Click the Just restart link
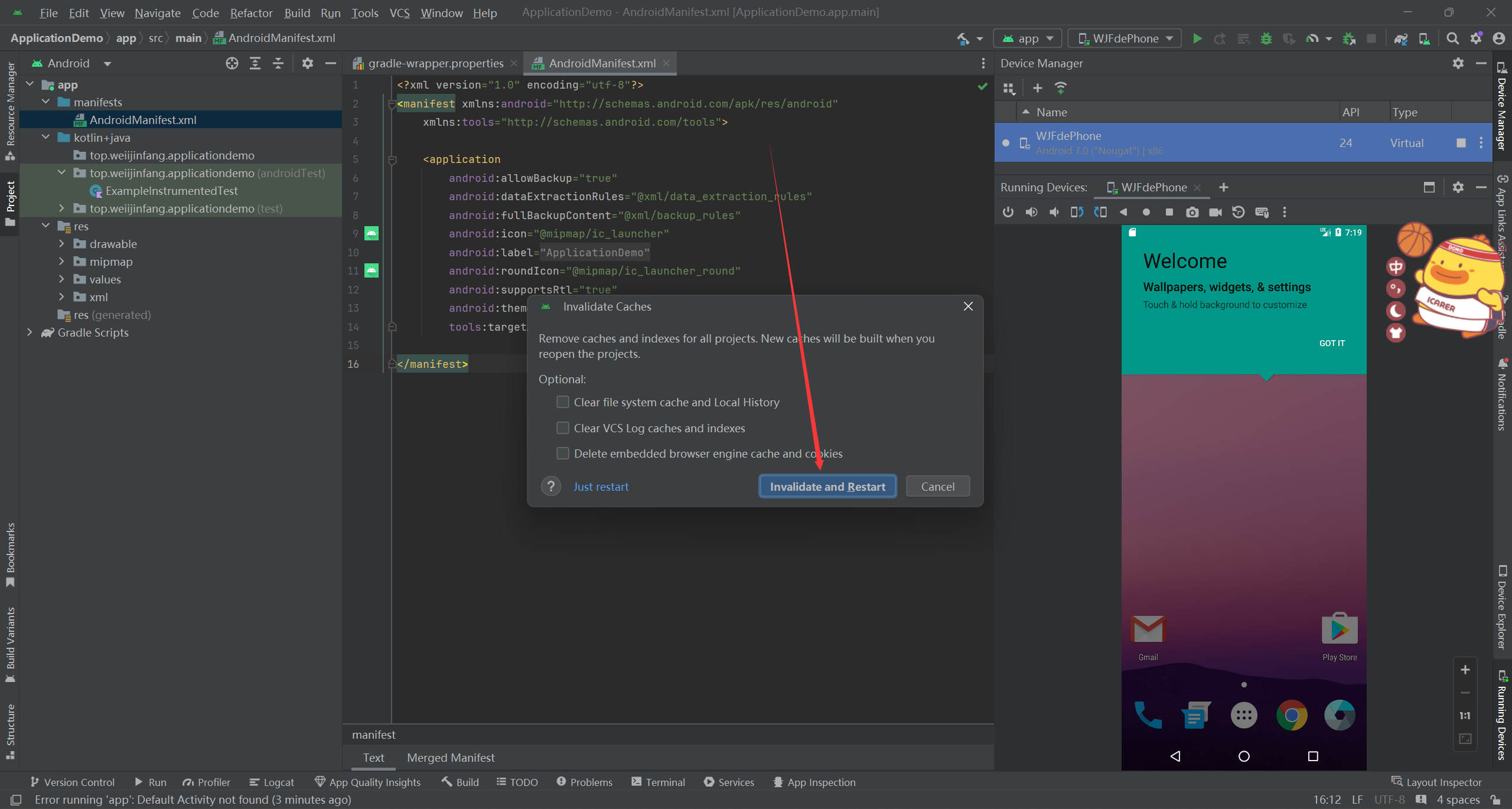The image size is (1512, 809). pyautogui.click(x=601, y=487)
